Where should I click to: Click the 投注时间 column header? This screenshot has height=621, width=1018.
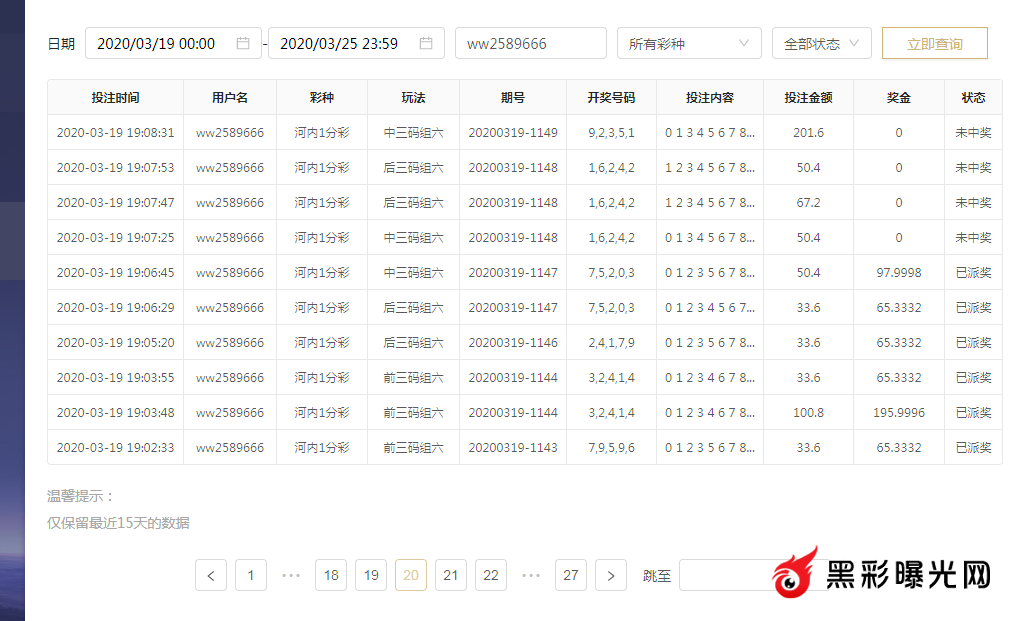click(115, 98)
